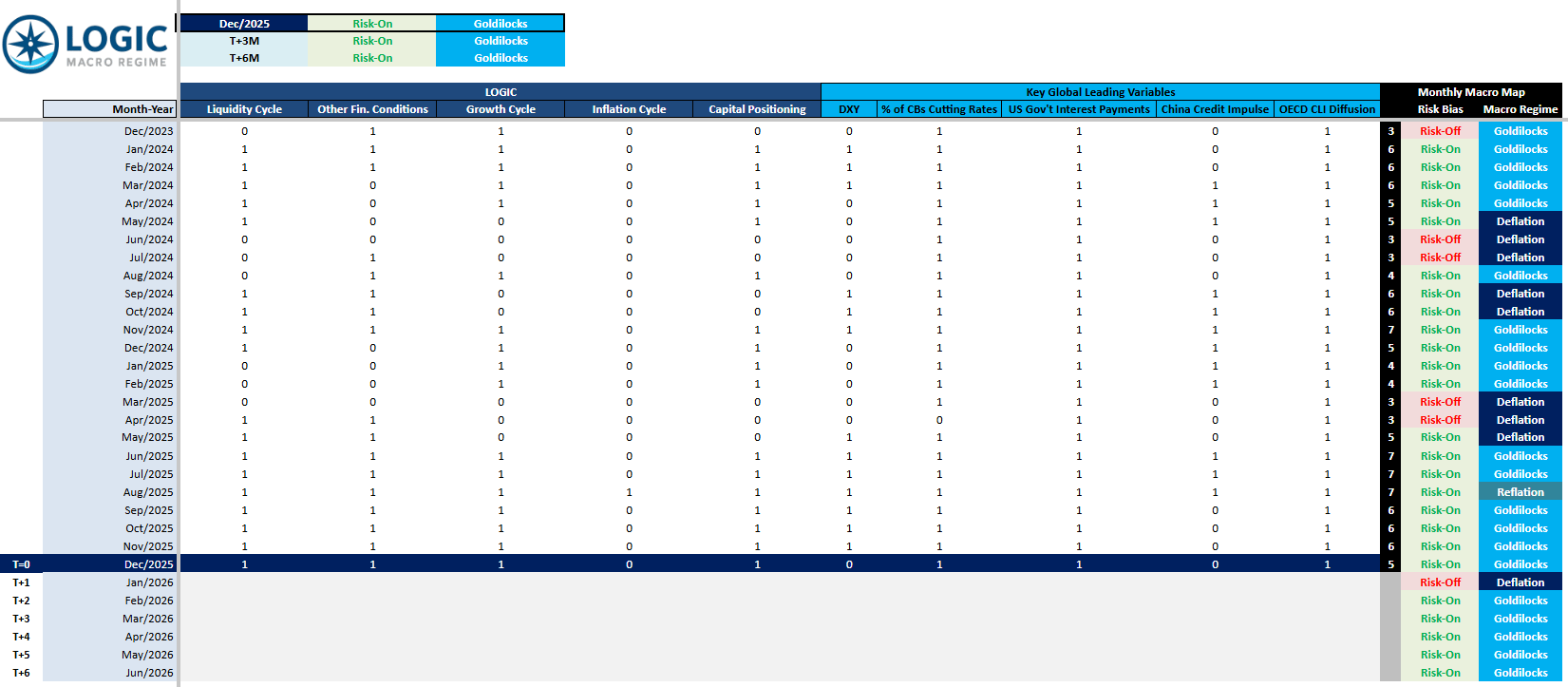The height and width of the screenshot is (687, 1568).
Task: Click the LOGIC Macro Regime compass logo
Action: 29,44
